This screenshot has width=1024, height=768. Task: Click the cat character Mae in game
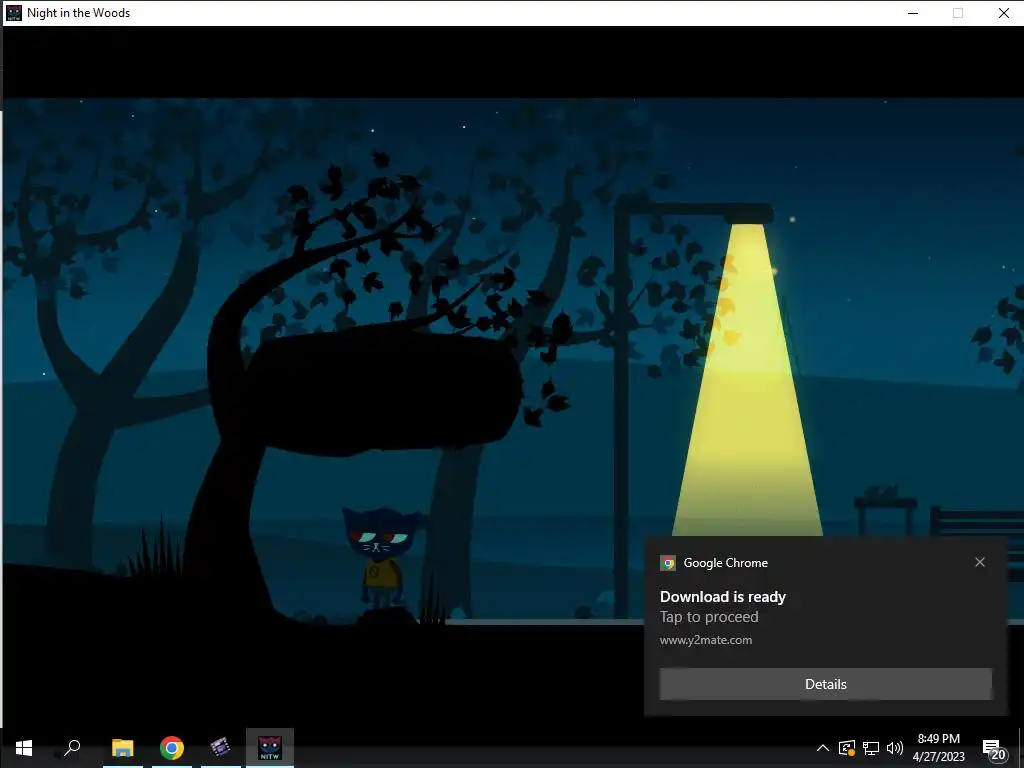pyautogui.click(x=381, y=558)
